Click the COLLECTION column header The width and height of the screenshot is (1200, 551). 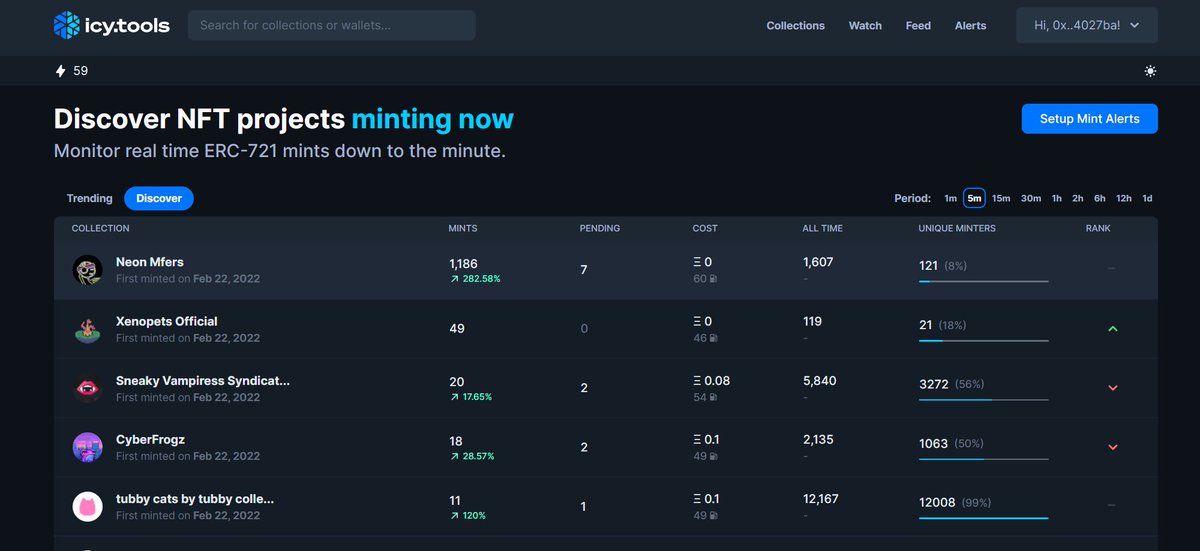(x=101, y=228)
